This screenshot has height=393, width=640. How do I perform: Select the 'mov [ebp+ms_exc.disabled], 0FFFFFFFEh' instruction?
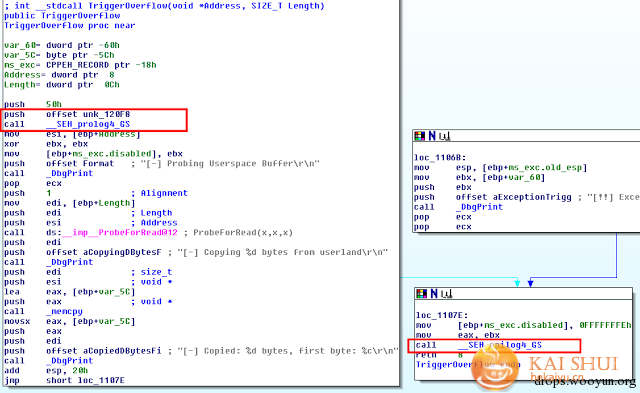pyautogui.click(x=523, y=325)
